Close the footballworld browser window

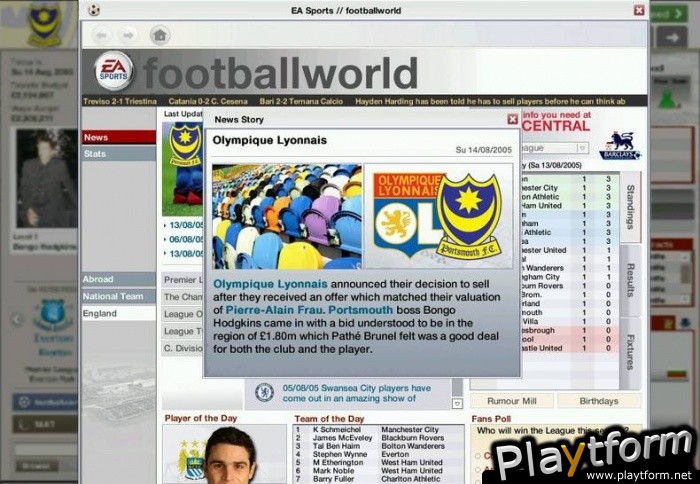(x=639, y=10)
